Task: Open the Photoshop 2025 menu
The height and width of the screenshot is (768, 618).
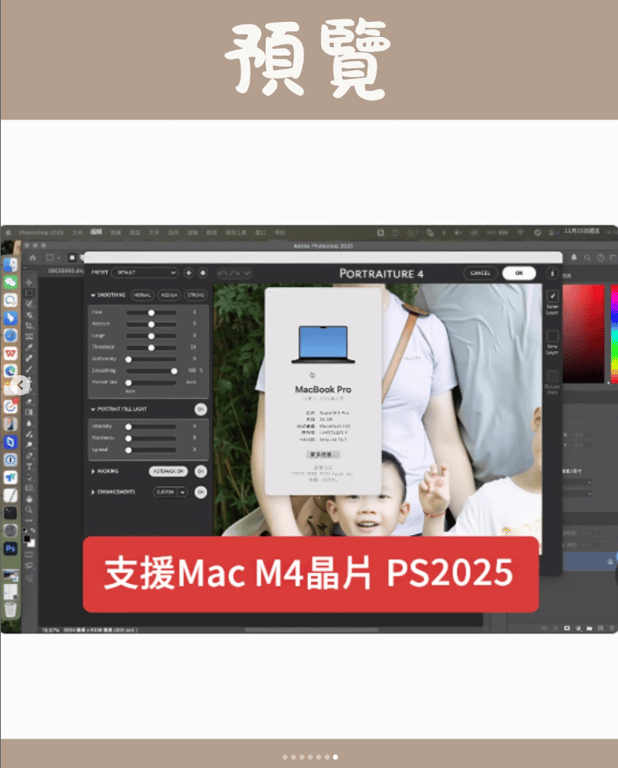Action: pos(42,233)
